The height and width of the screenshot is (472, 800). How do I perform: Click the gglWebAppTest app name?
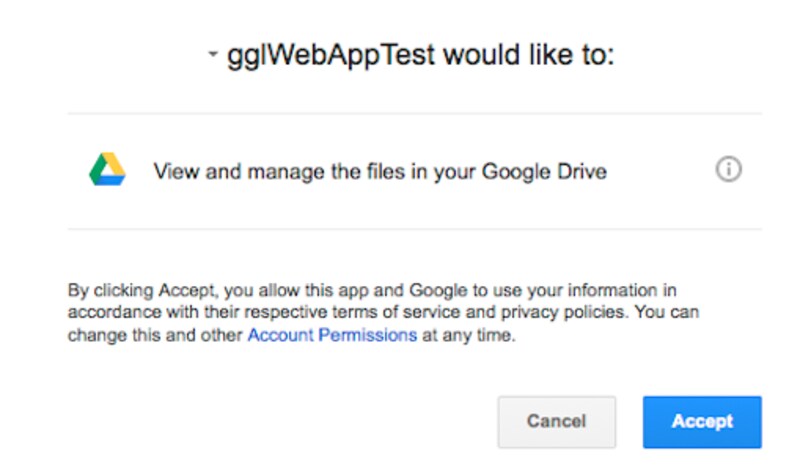pyautogui.click(x=331, y=55)
